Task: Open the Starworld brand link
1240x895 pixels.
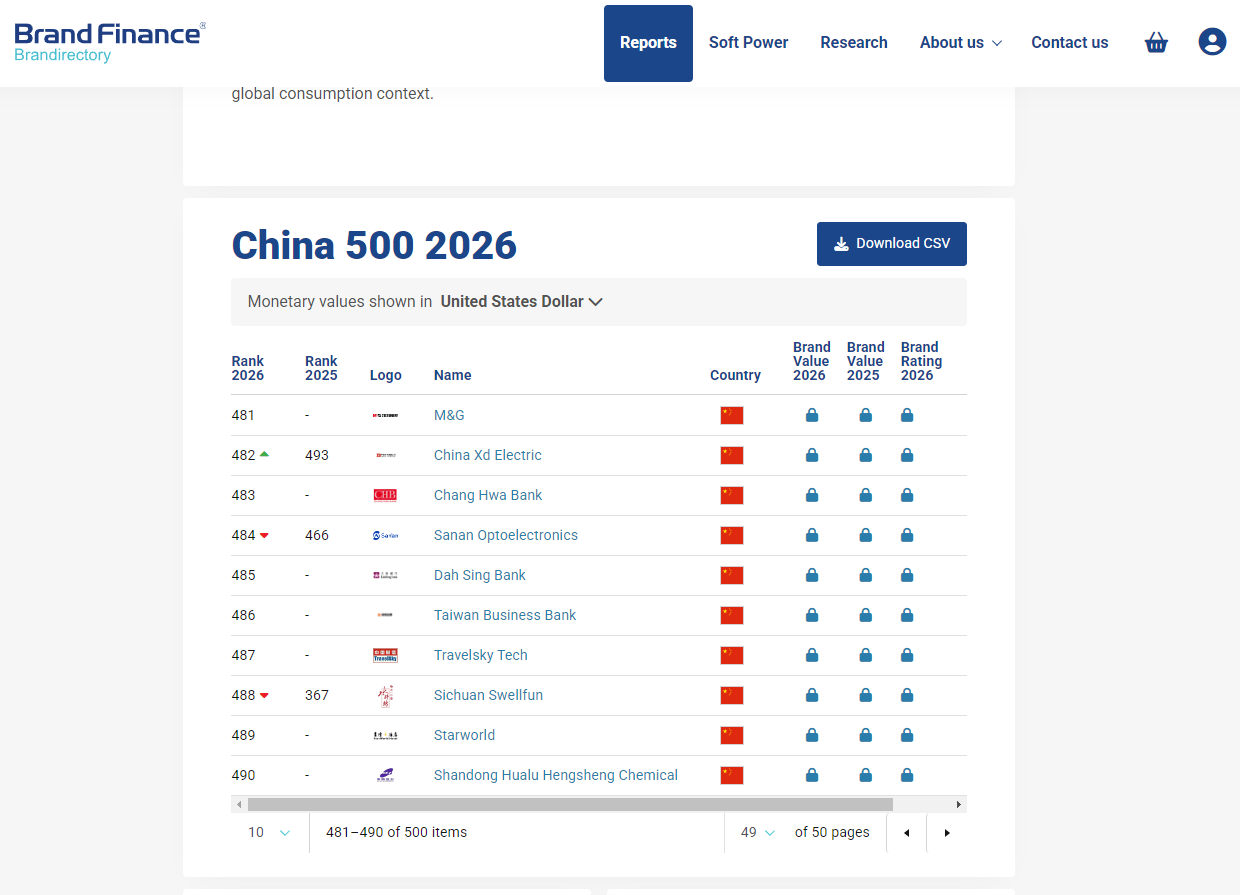Action: point(464,735)
